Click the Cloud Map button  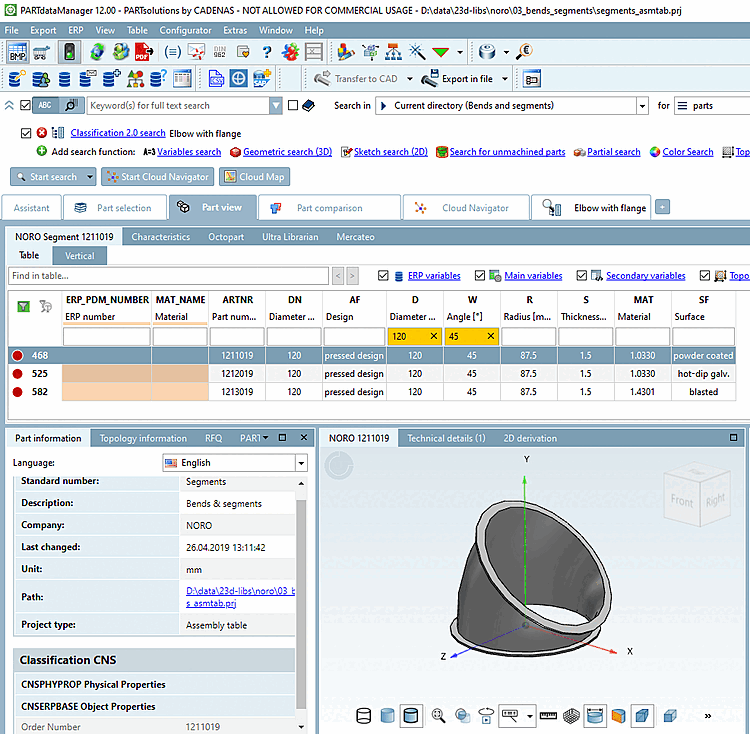pos(253,177)
